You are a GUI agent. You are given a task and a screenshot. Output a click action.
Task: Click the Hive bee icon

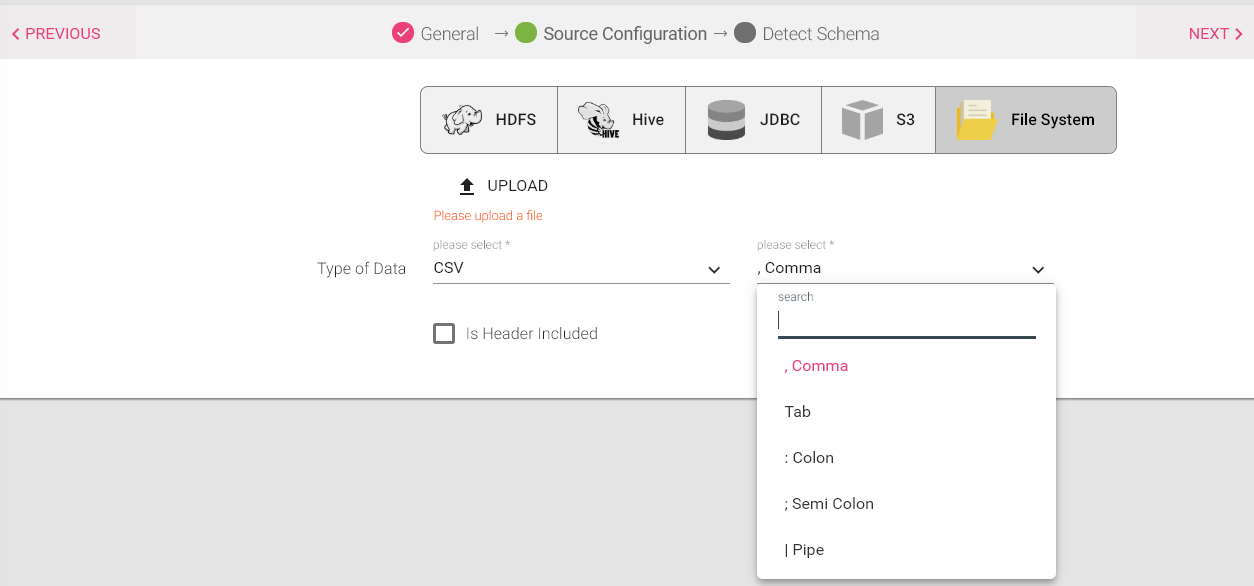598,120
